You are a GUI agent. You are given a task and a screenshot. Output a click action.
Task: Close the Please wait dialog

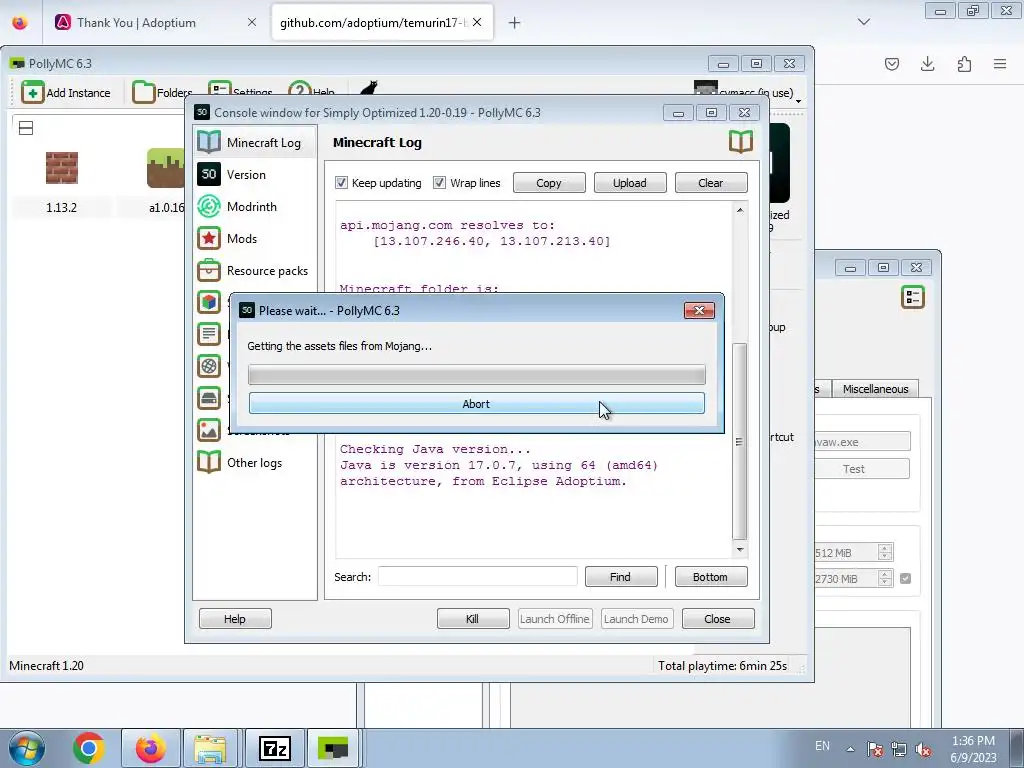(x=699, y=310)
